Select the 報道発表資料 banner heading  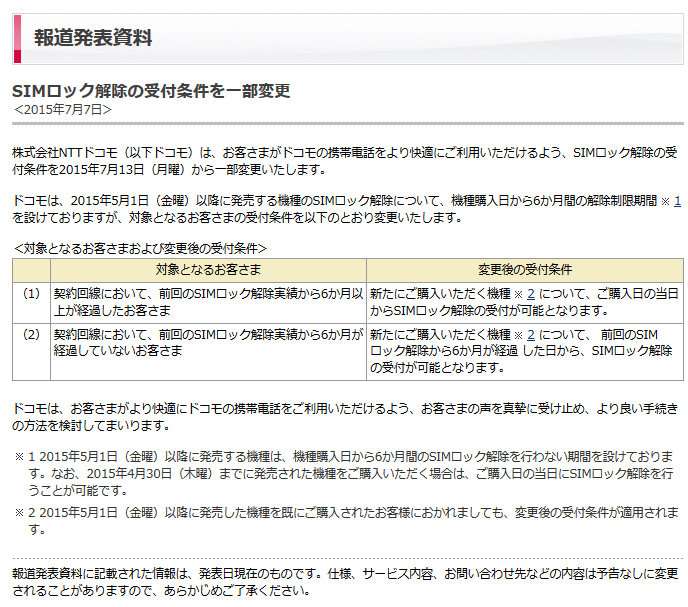pyautogui.click(x=93, y=38)
